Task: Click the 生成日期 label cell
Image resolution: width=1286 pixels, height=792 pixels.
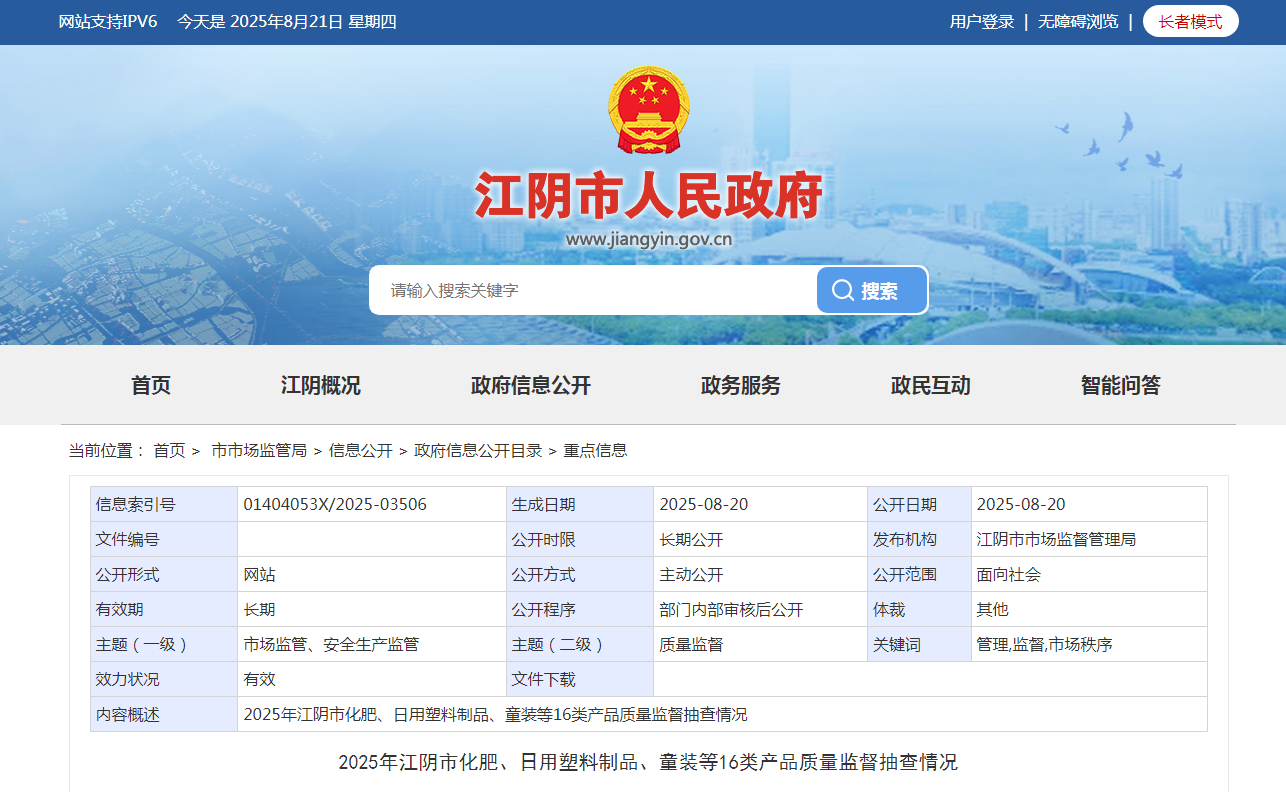Action: click(580, 504)
